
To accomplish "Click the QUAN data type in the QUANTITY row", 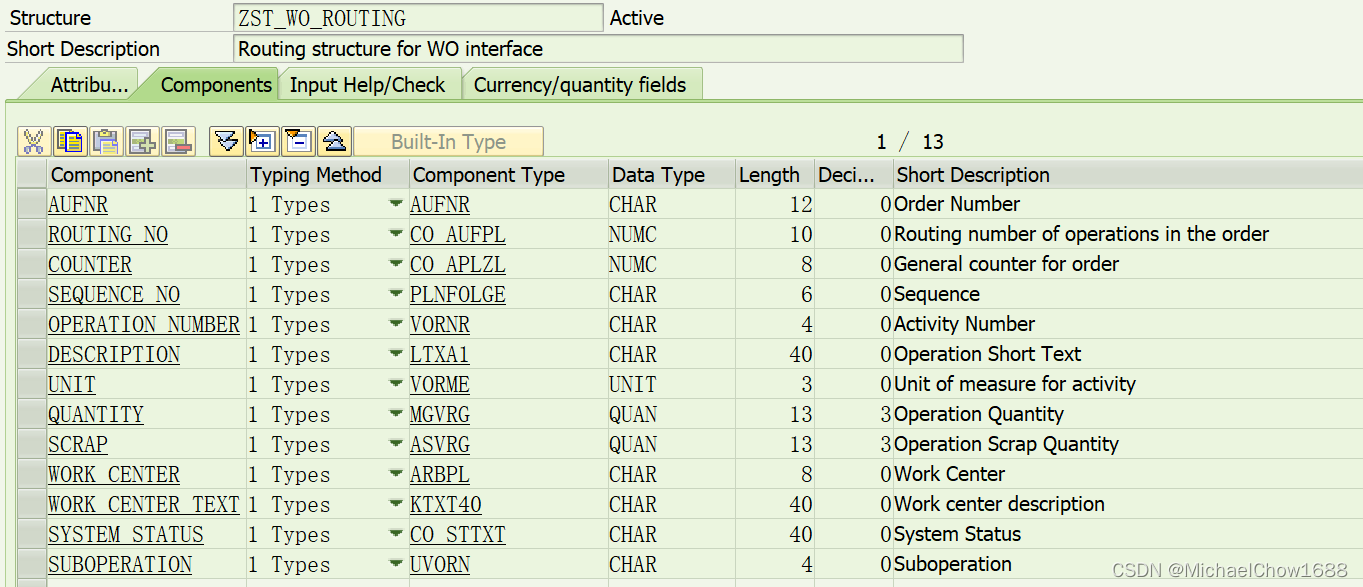I will (x=633, y=415).
